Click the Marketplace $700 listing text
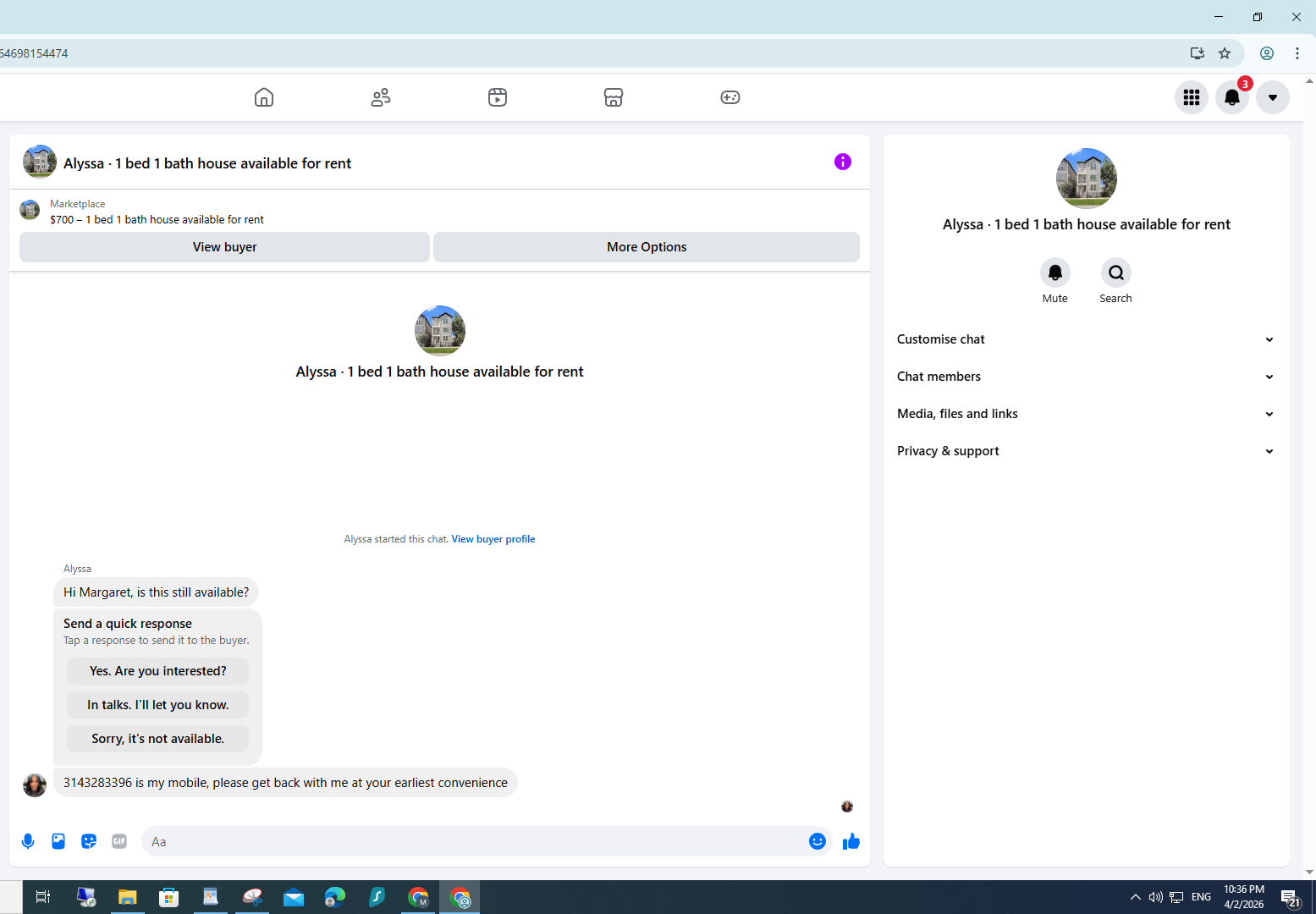The height and width of the screenshot is (914, 1316). click(x=157, y=219)
